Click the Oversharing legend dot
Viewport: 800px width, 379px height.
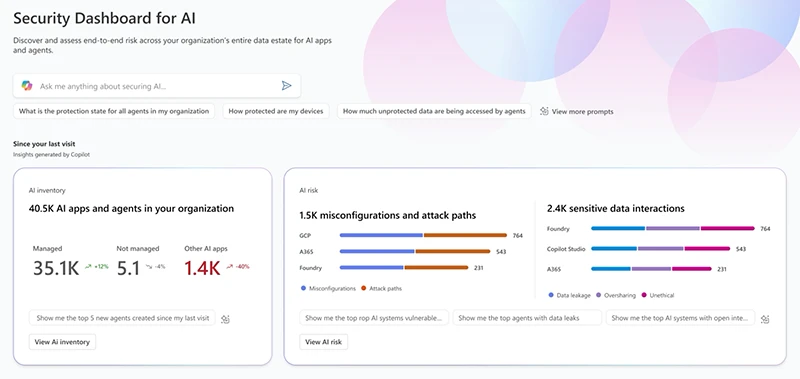pyautogui.click(x=598, y=295)
